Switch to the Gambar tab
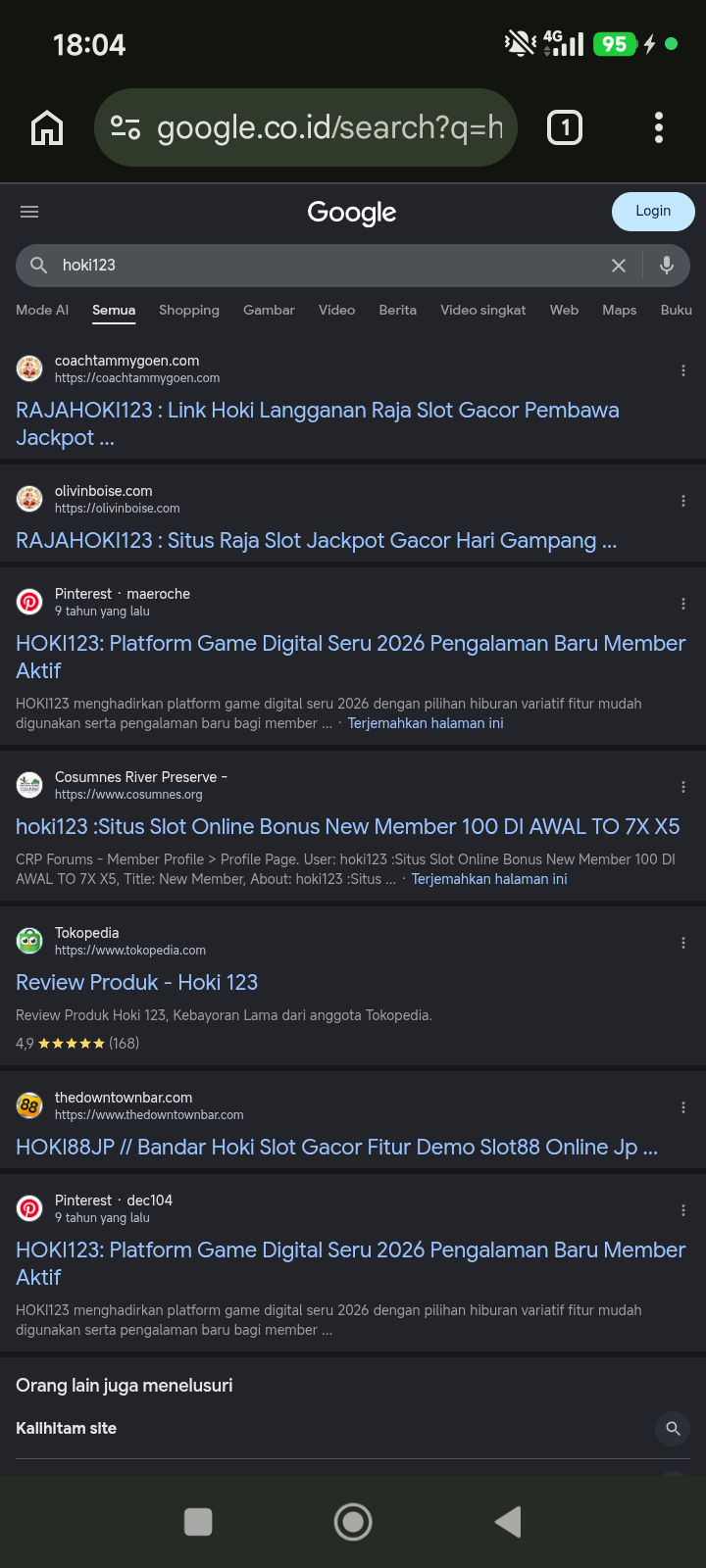This screenshot has height=1568, width=706. point(269,310)
